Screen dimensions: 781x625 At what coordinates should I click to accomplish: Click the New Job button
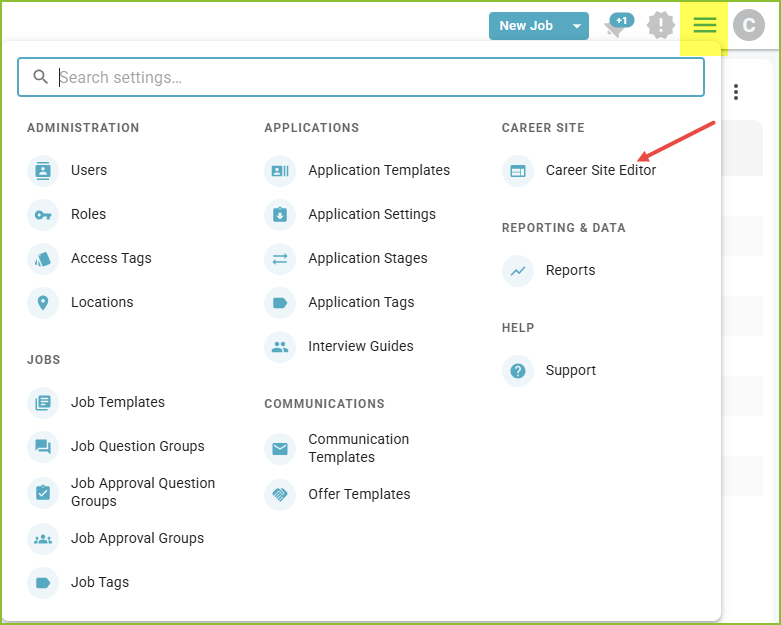(x=526, y=26)
